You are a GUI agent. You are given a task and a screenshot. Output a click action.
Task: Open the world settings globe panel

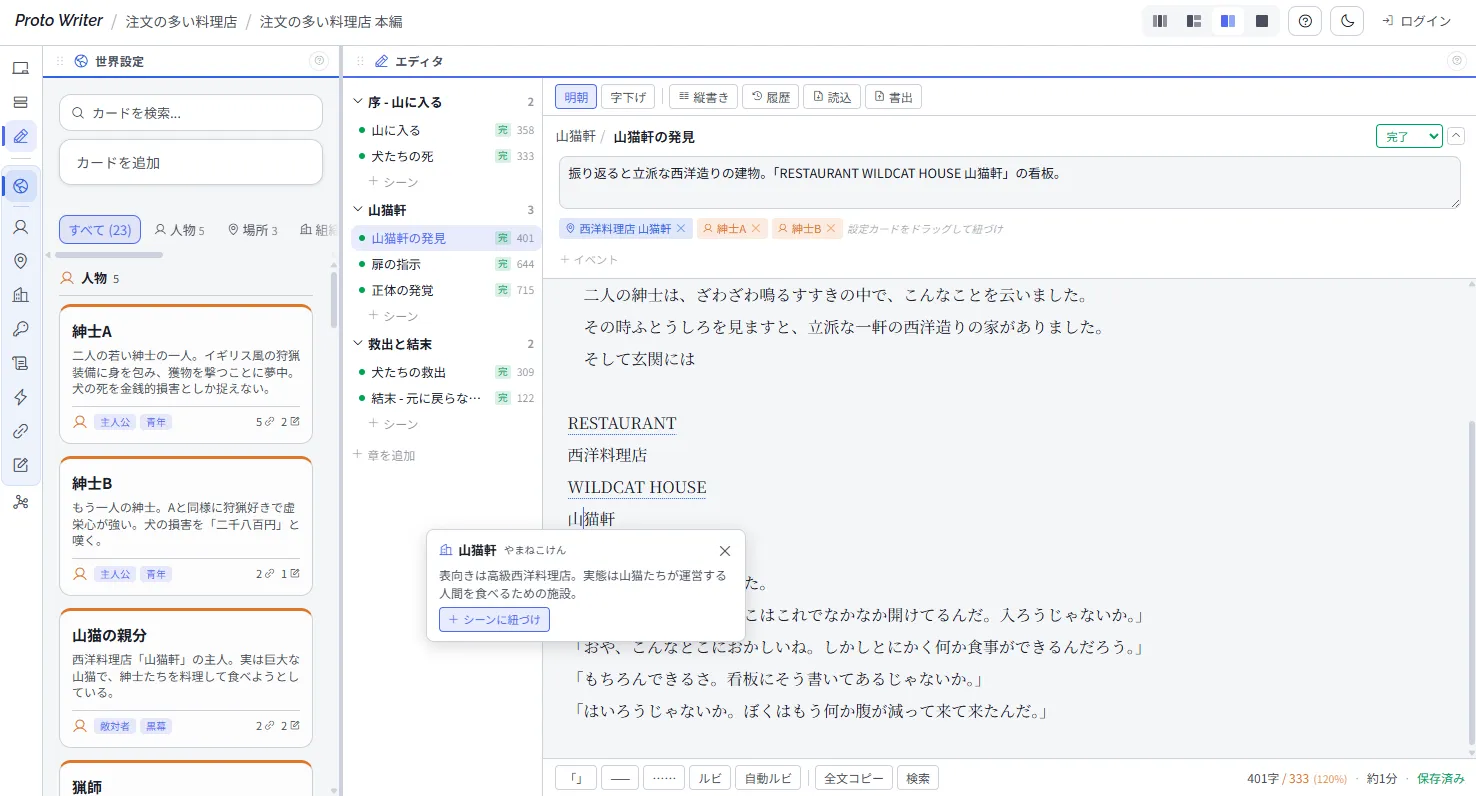click(x=21, y=185)
